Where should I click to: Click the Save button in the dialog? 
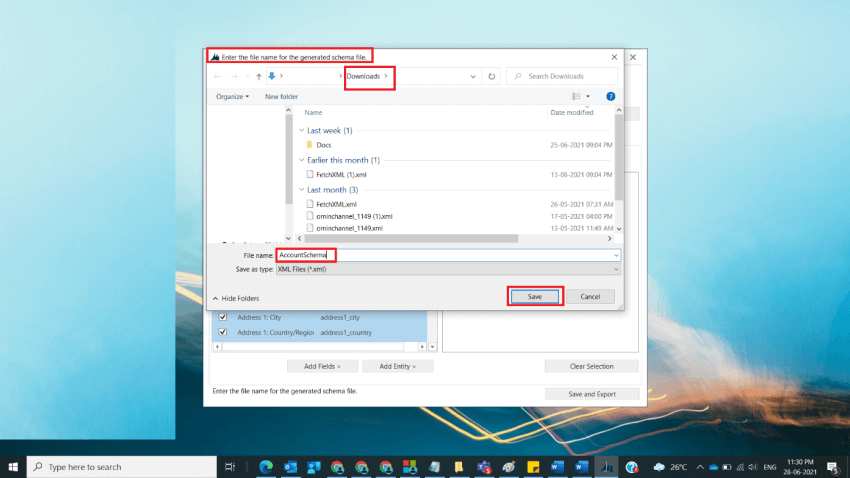[x=535, y=296]
